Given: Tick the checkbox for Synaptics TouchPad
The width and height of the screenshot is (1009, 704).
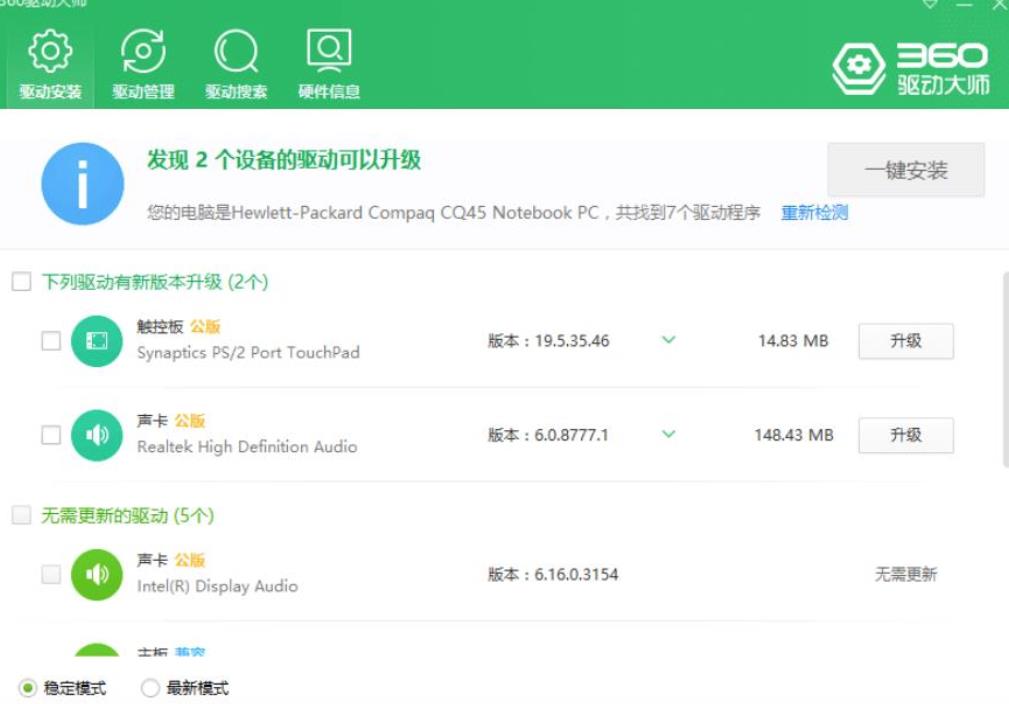Looking at the screenshot, I should (x=51, y=341).
